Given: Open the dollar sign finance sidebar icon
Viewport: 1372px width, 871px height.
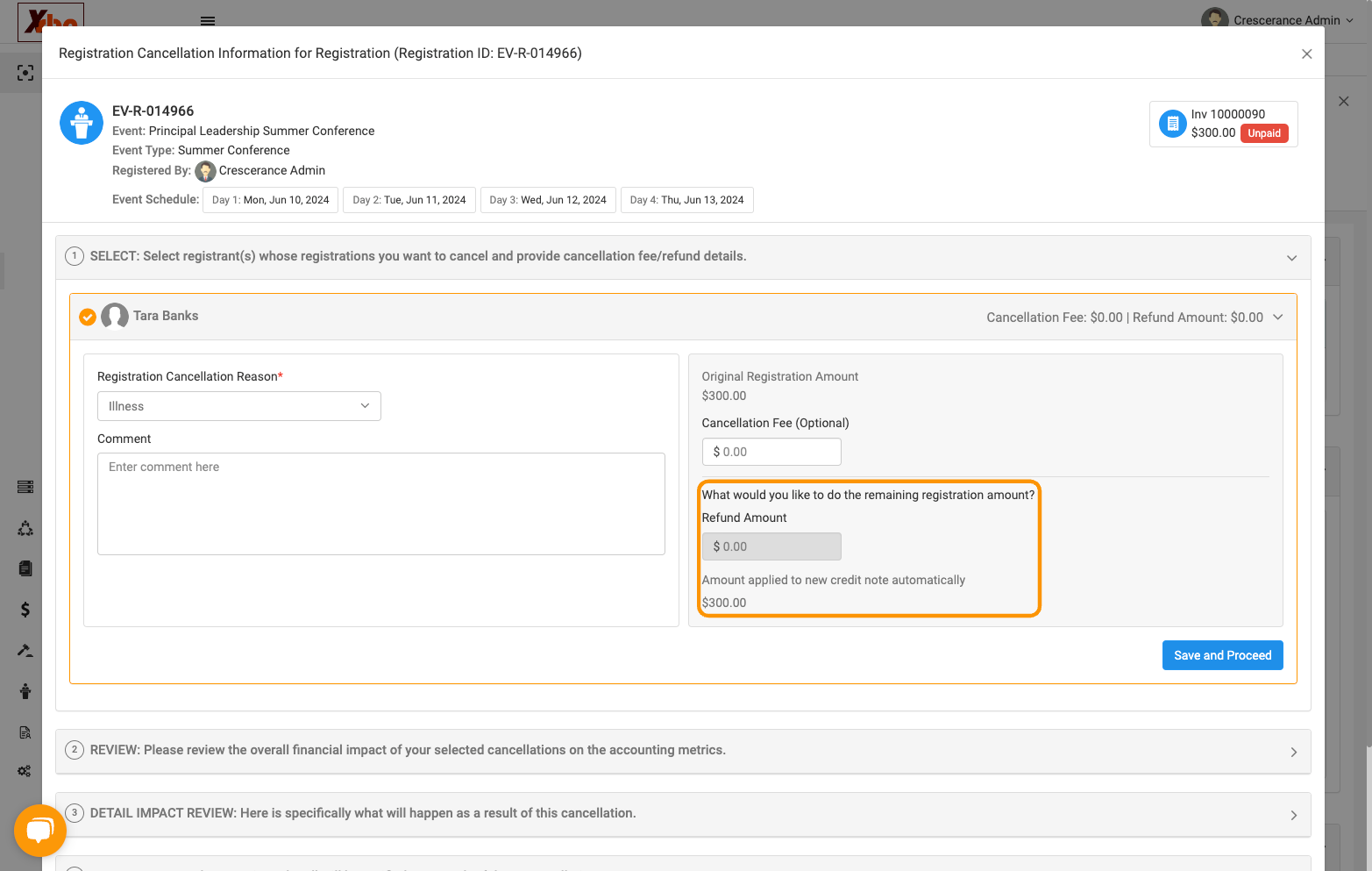Looking at the screenshot, I should point(25,610).
